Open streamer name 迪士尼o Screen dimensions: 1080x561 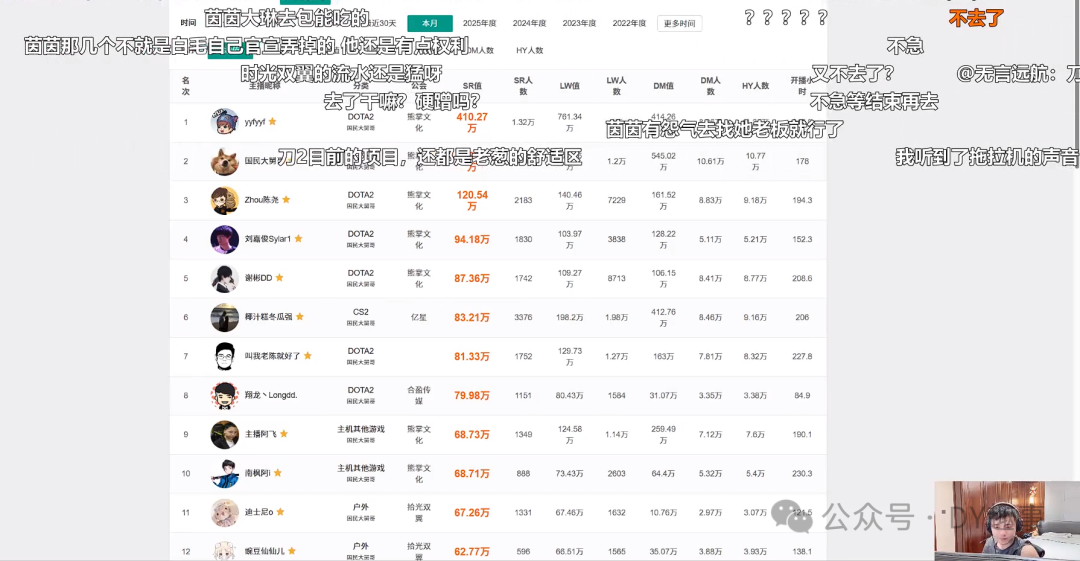tap(259, 513)
